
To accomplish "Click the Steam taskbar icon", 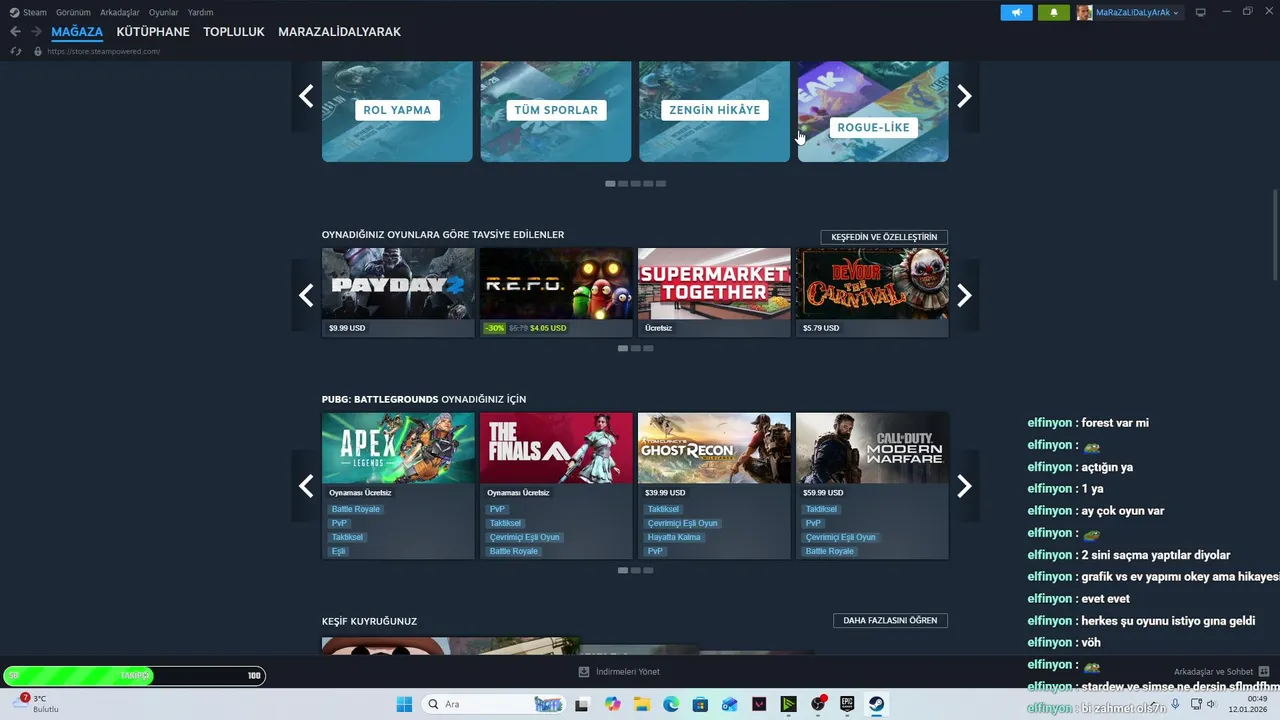I will point(876,704).
